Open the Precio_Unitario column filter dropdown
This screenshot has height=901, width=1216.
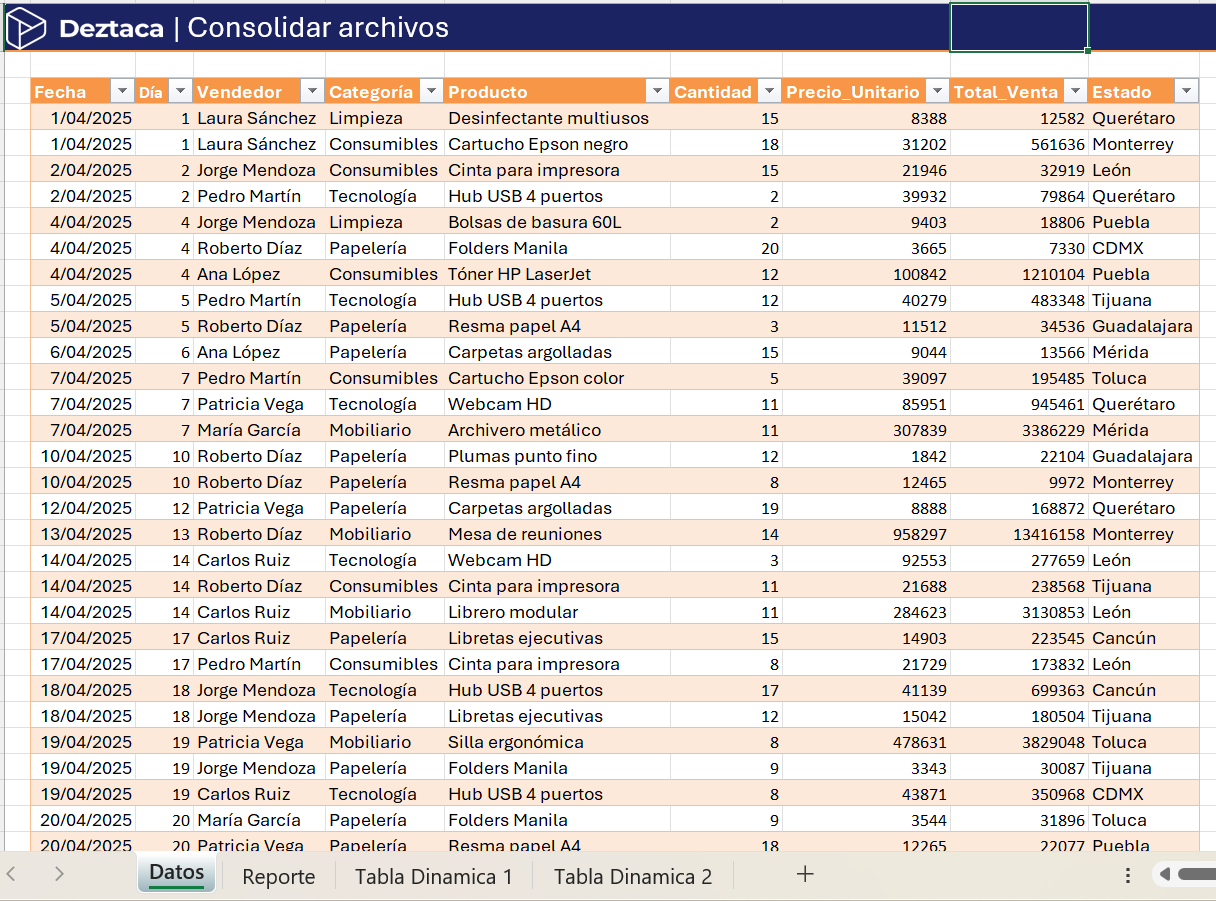point(937,91)
